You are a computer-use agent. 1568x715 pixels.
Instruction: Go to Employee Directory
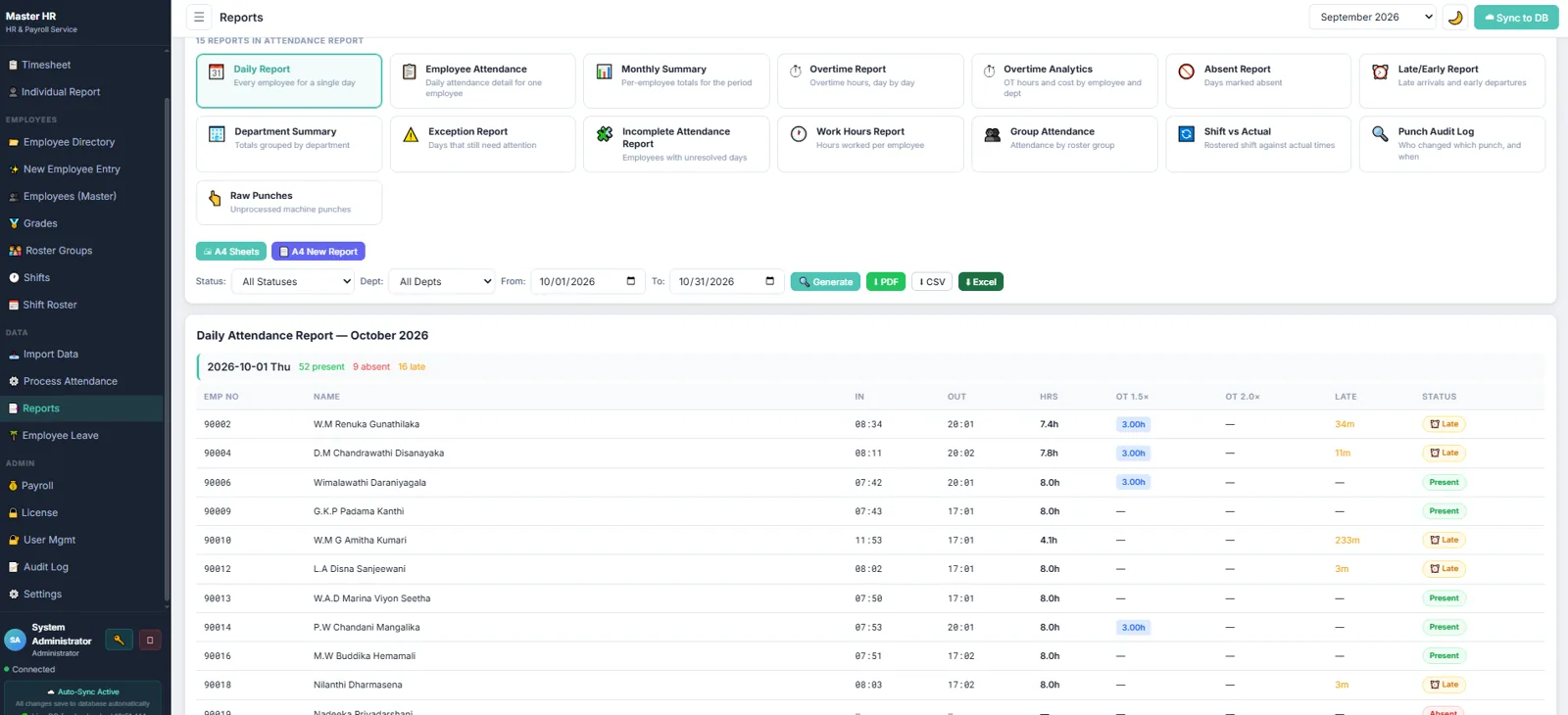pos(81,142)
